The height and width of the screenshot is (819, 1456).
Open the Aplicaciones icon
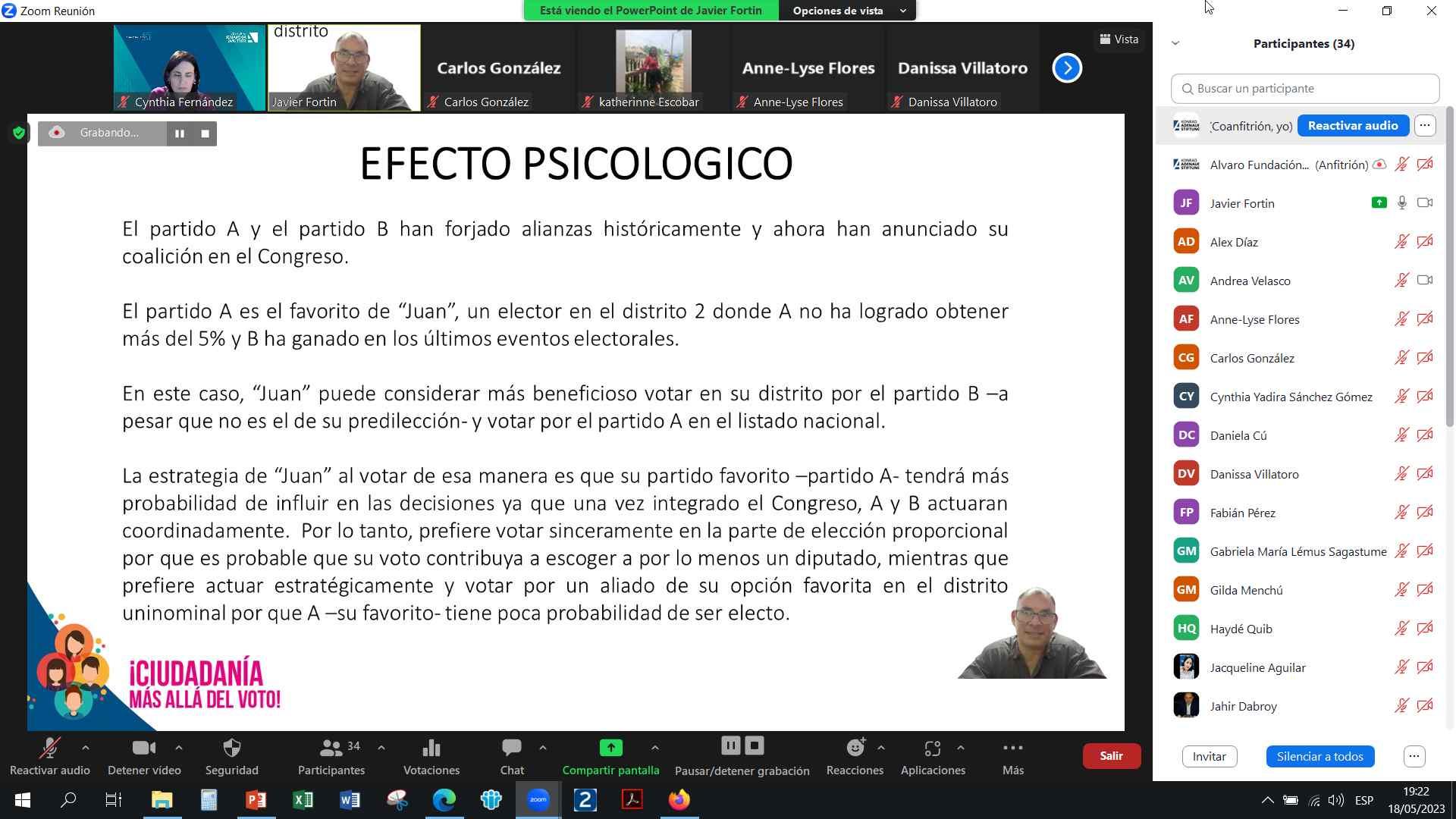pyautogui.click(x=932, y=748)
